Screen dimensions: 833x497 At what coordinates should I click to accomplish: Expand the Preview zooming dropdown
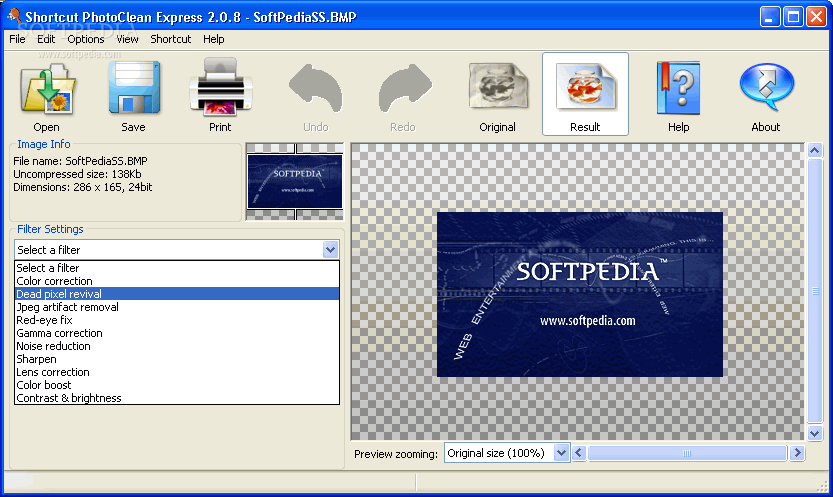click(x=561, y=453)
